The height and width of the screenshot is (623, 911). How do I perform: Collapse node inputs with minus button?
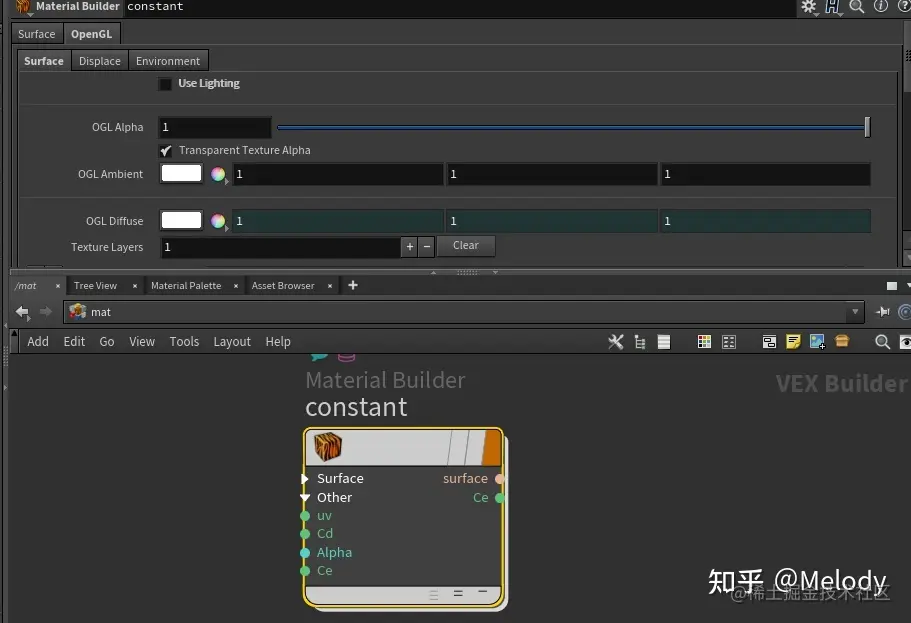pyautogui.click(x=482, y=592)
